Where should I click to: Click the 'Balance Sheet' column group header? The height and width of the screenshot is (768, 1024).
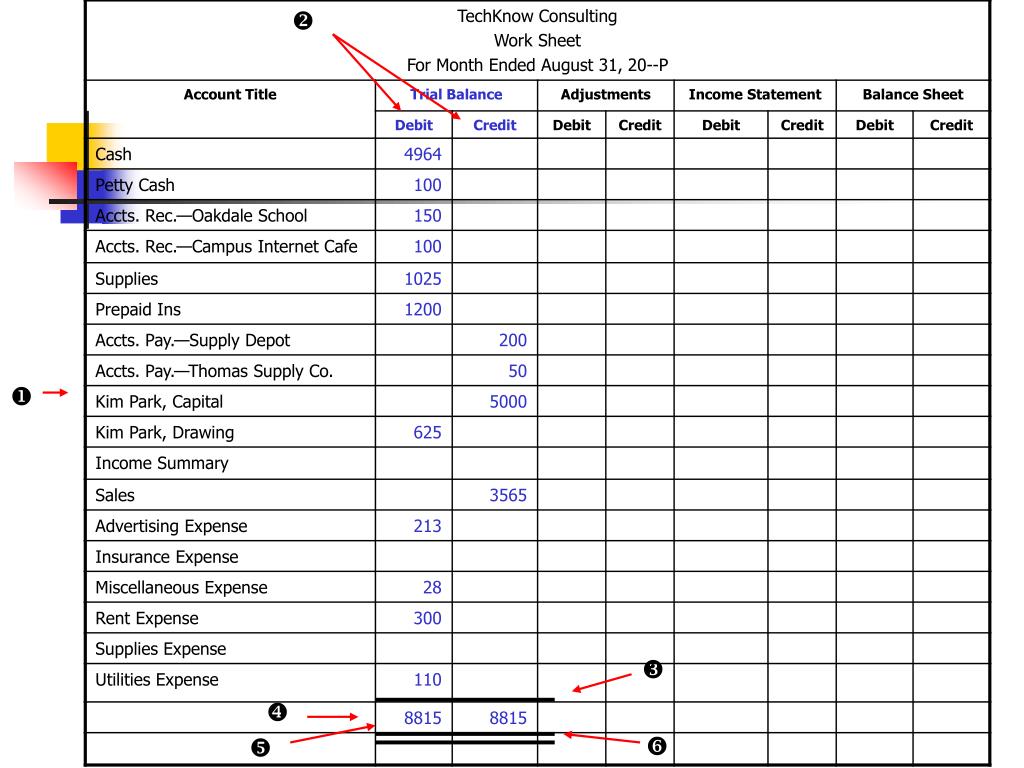click(x=913, y=95)
